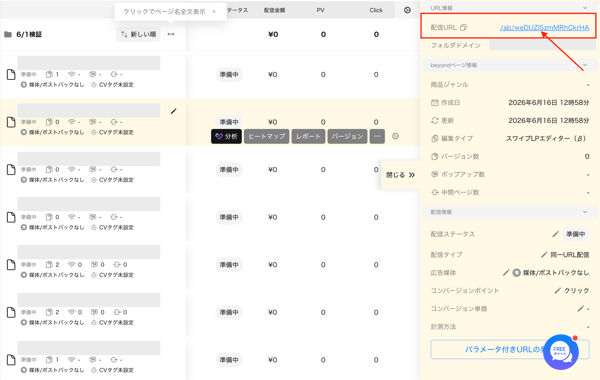Edit 配信ステータス with its pencil icon

[x=555, y=234]
